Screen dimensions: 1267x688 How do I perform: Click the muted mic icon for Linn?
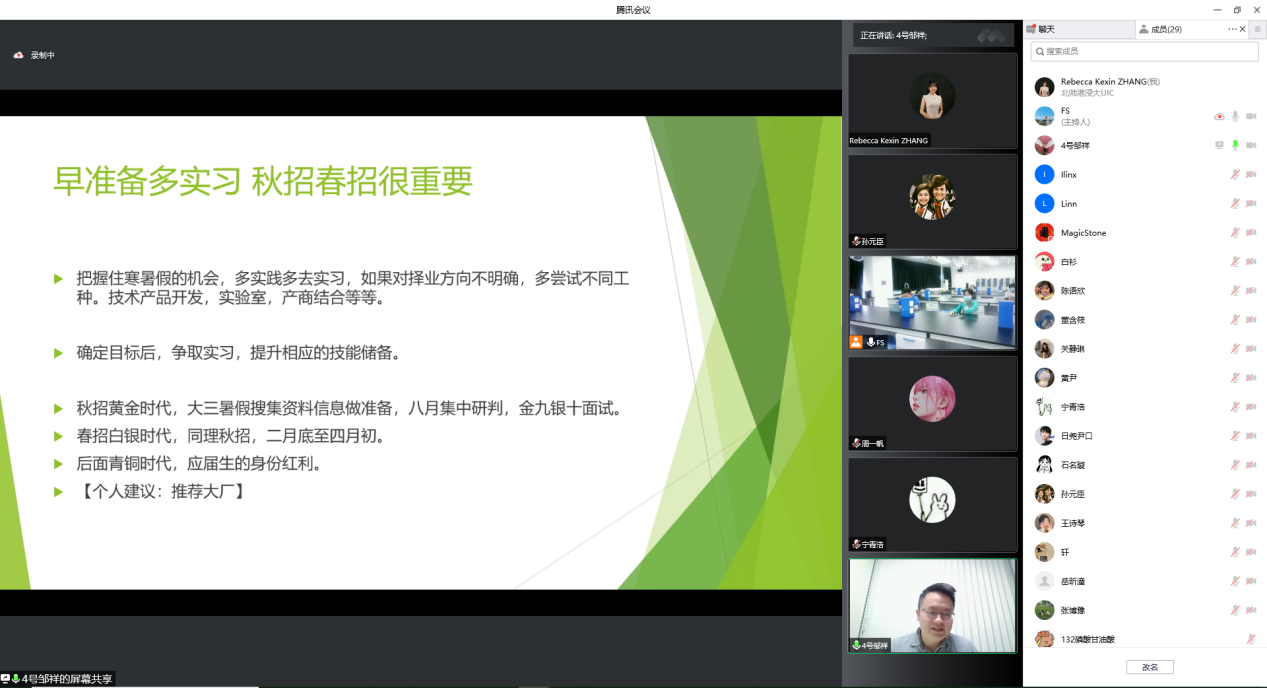(x=1236, y=204)
